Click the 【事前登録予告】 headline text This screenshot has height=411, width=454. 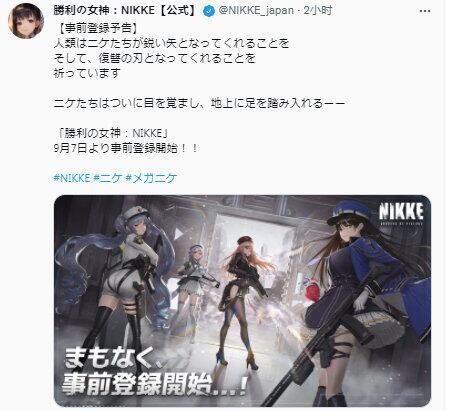[95, 28]
